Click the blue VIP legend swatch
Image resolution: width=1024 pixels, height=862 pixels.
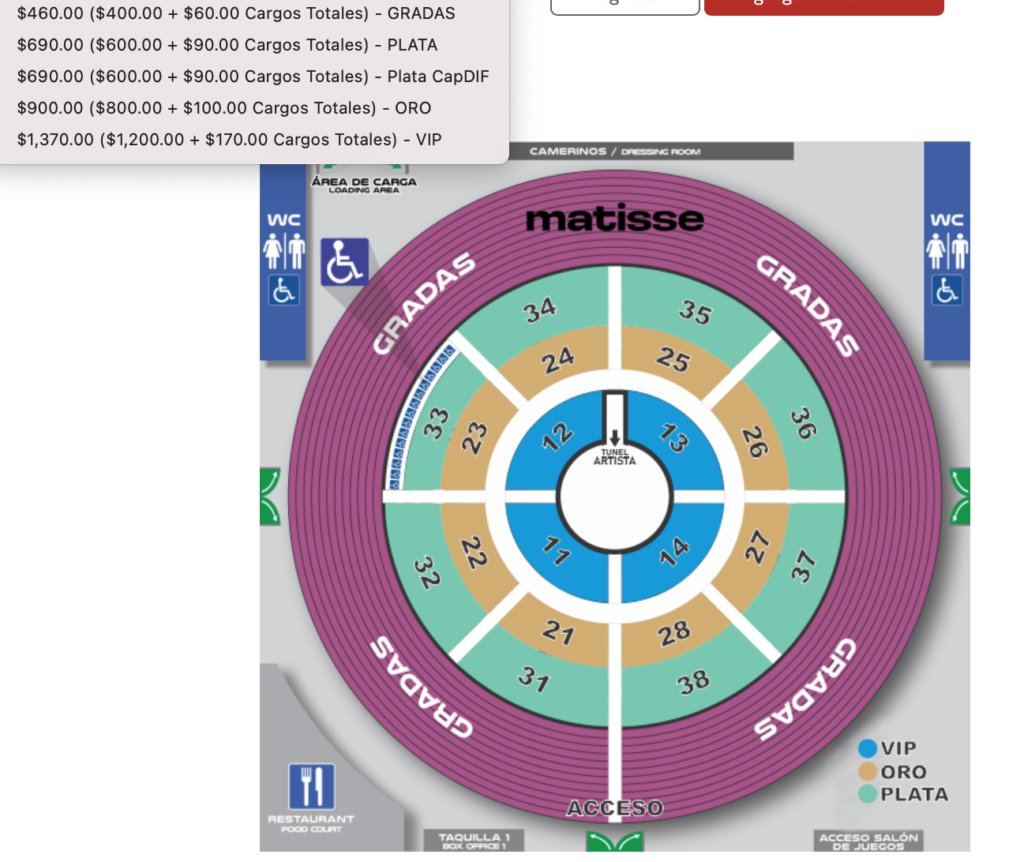click(x=867, y=748)
